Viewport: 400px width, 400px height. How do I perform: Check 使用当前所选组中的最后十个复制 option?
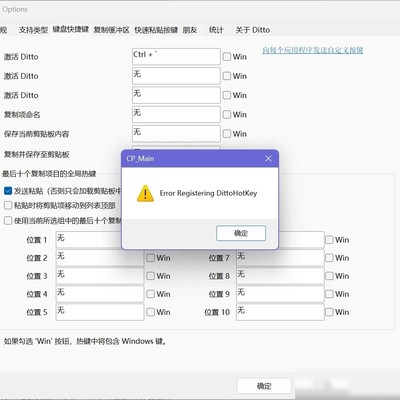point(8,220)
